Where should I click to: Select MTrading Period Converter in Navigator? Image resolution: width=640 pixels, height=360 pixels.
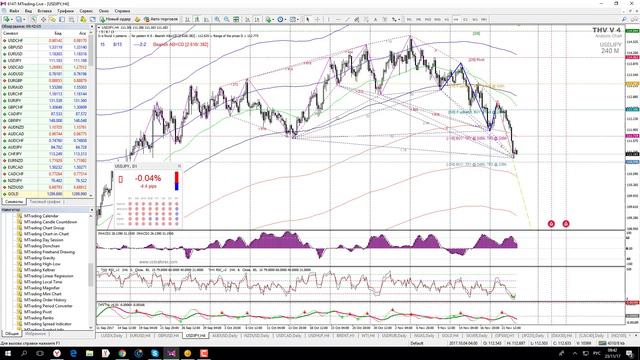48,306
